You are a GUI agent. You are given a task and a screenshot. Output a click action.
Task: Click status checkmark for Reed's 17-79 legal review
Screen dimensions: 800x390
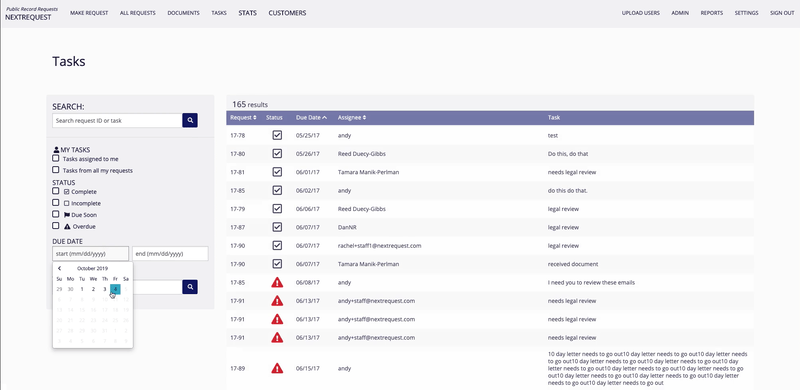point(277,209)
